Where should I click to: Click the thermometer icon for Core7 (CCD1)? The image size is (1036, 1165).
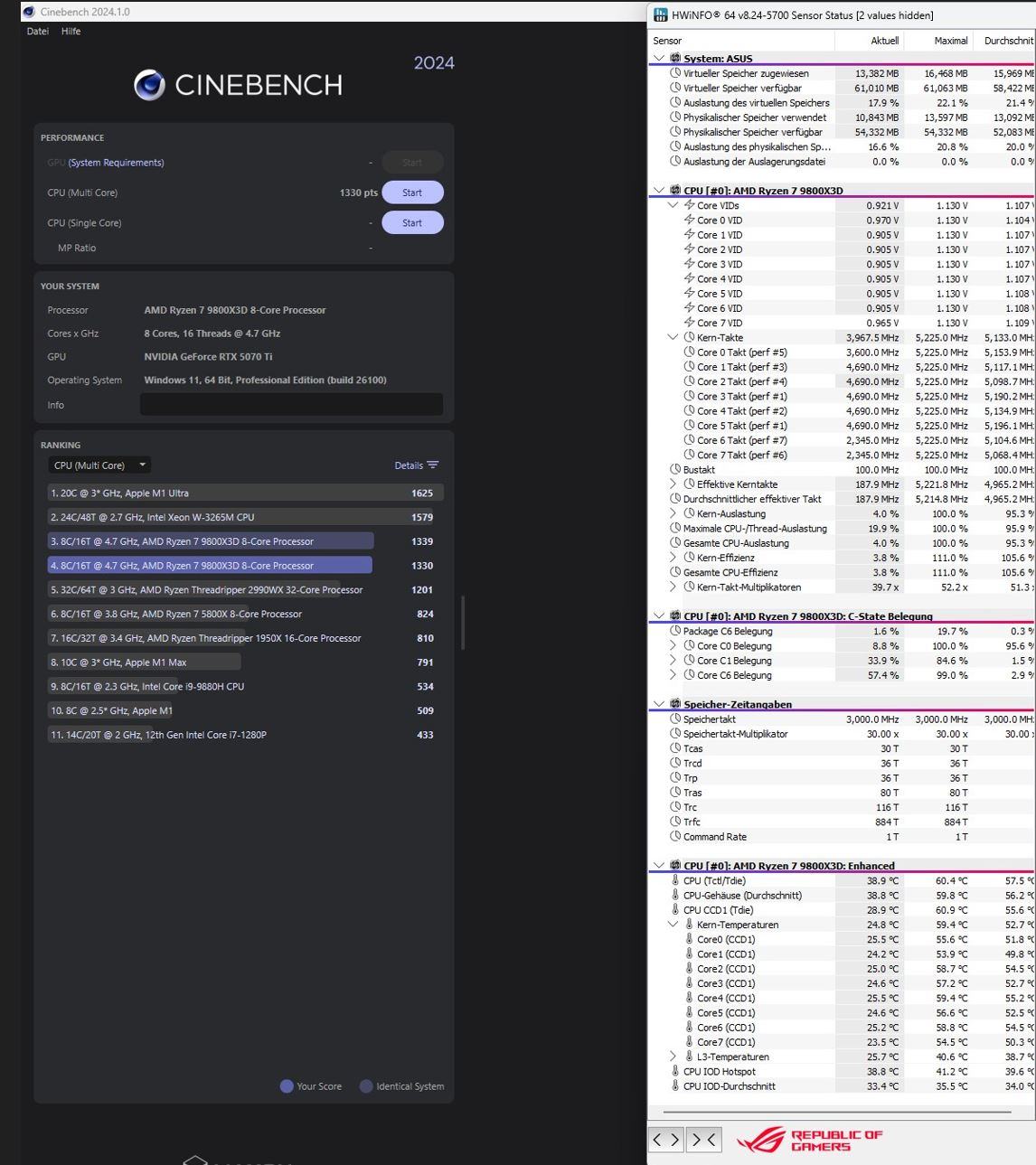click(x=689, y=1042)
